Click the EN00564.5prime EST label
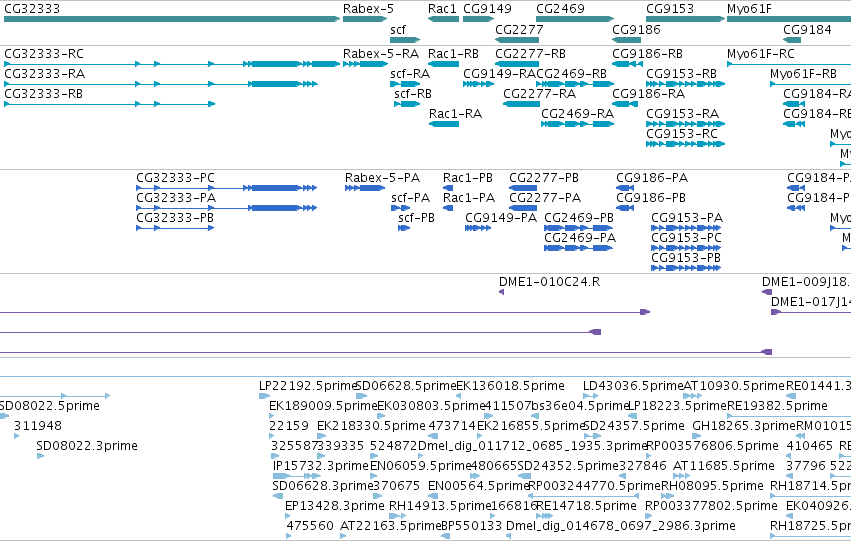The image size is (851, 541). point(479,486)
